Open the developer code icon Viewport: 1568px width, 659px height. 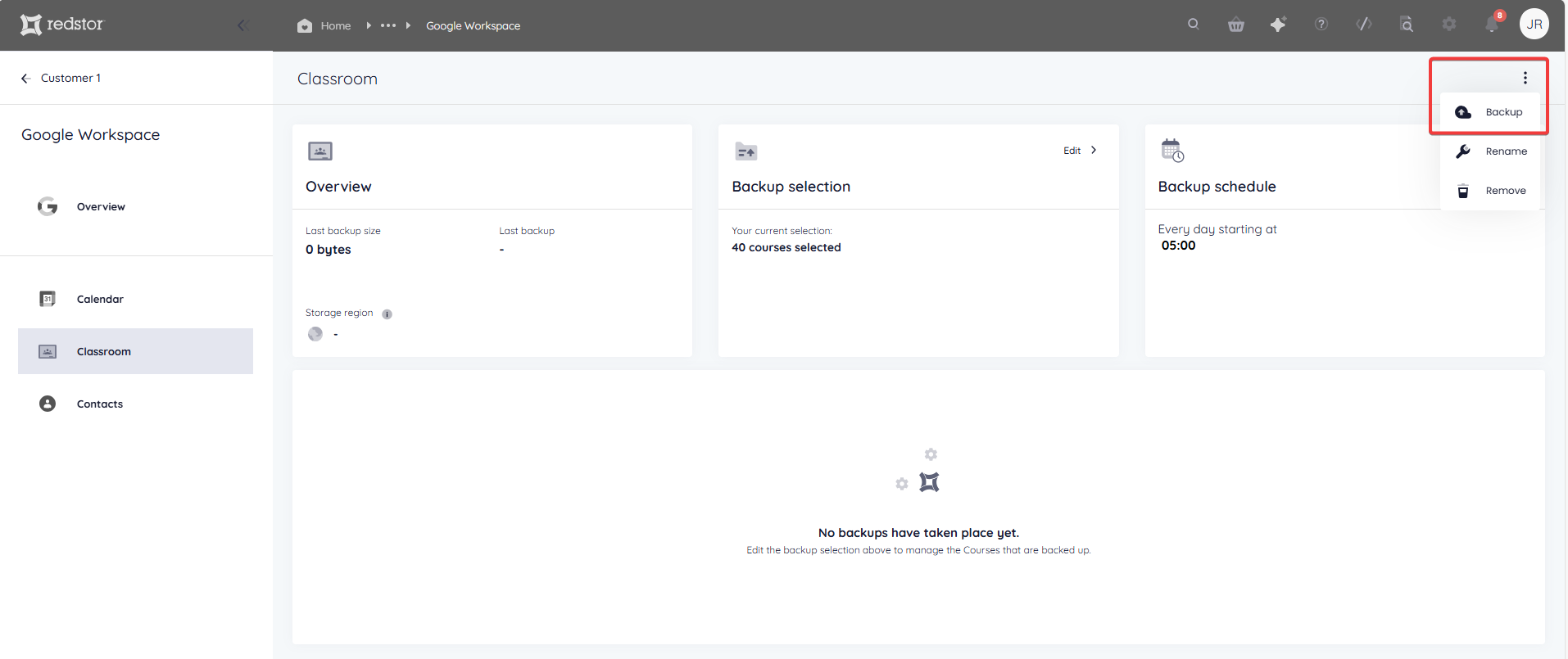point(1364,24)
